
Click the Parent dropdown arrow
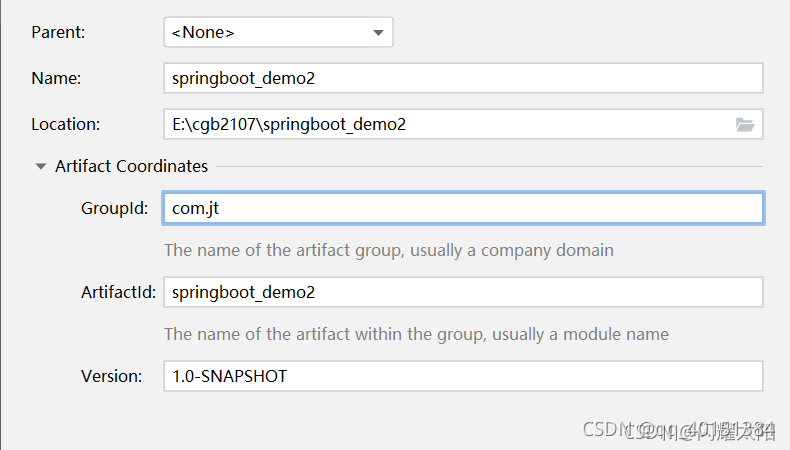(378, 33)
